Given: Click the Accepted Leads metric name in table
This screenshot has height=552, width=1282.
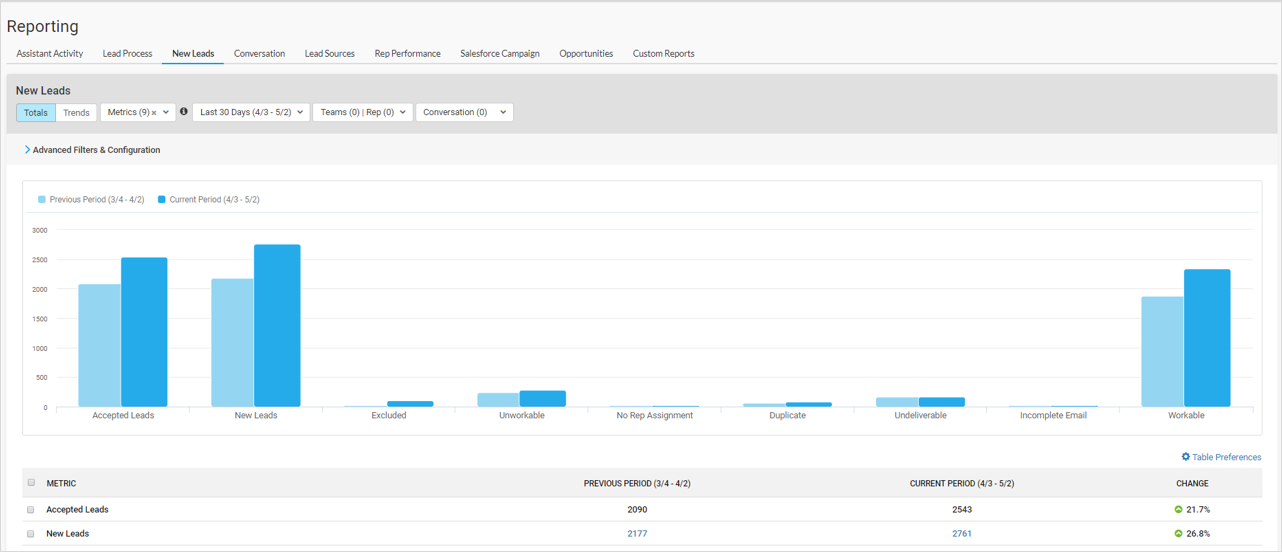Looking at the screenshot, I should tap(77, 510).
